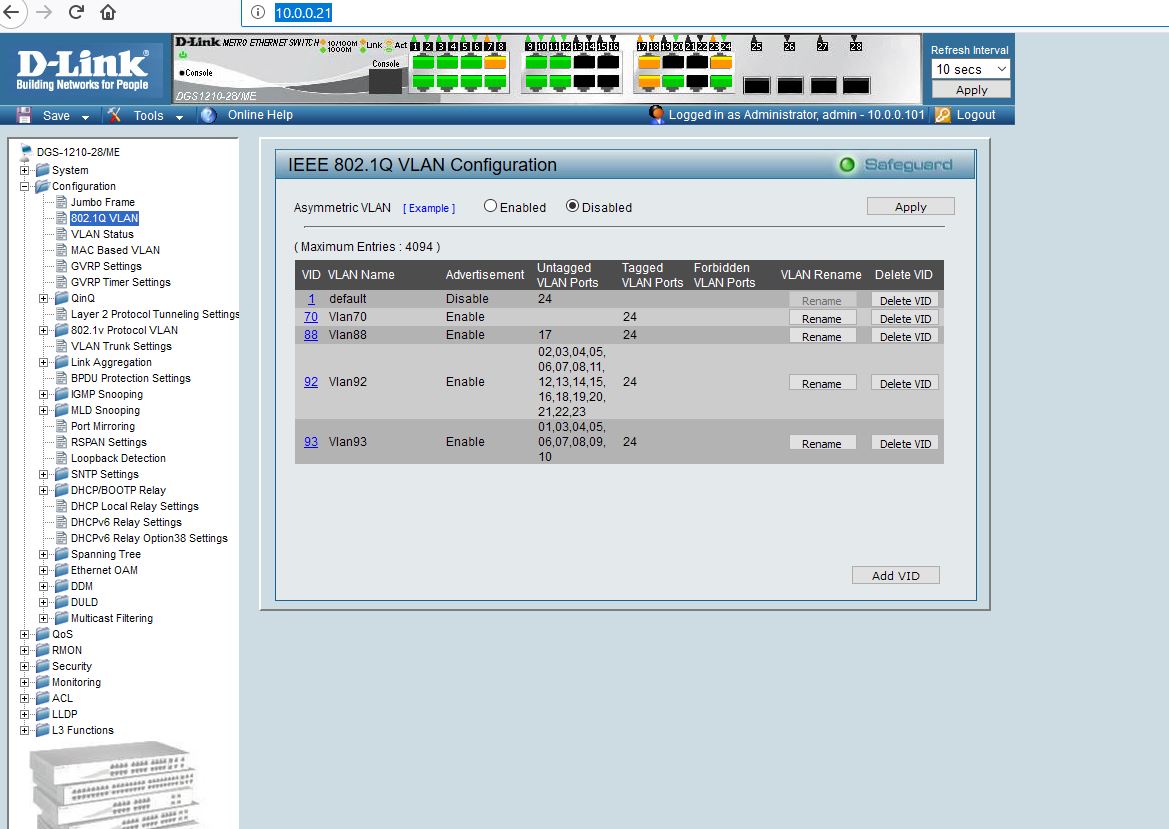Collapse the Configuration tree node

pos(25,186)
